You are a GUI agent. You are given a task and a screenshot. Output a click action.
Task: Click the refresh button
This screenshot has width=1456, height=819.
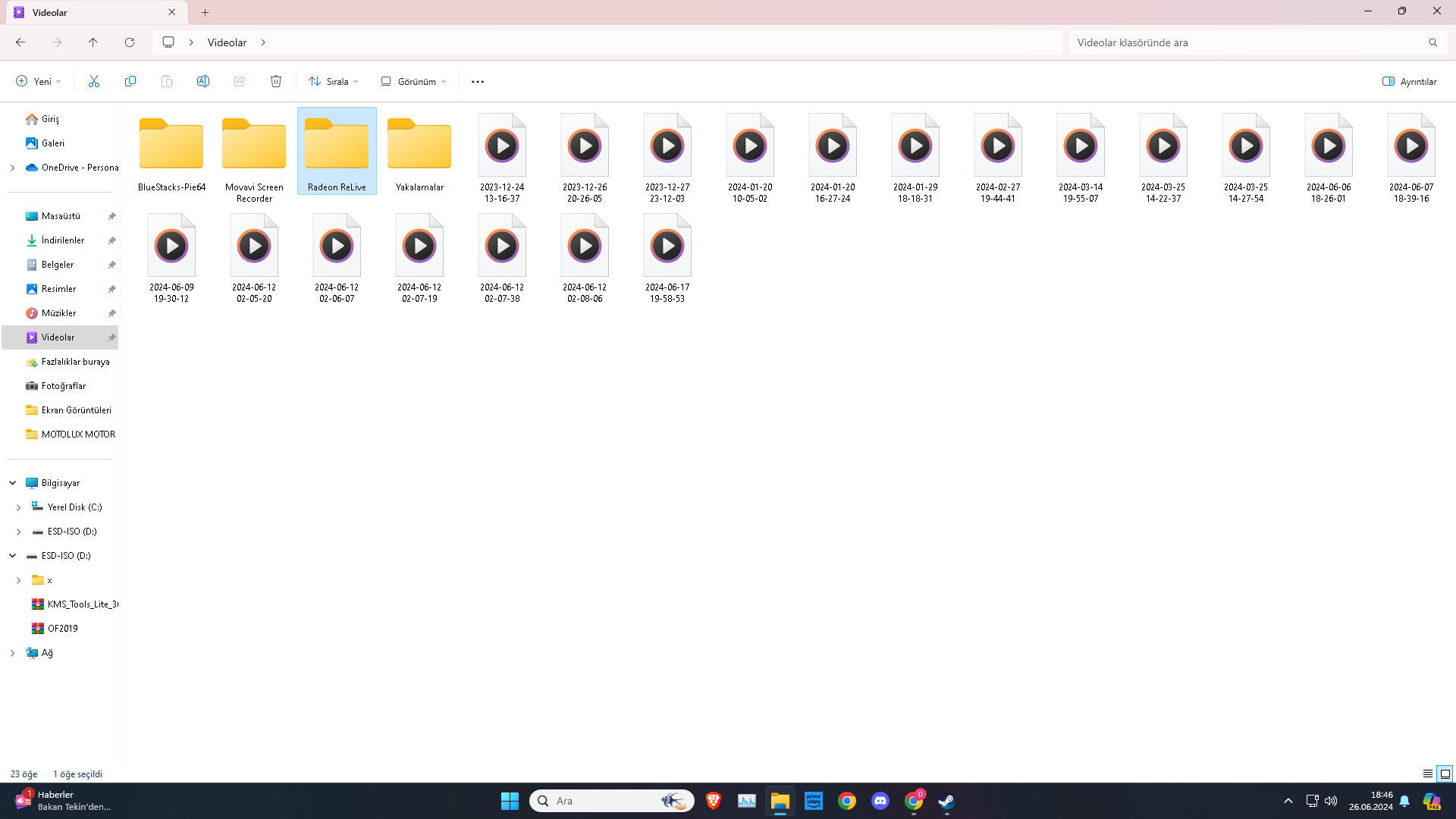click(130, 42)
